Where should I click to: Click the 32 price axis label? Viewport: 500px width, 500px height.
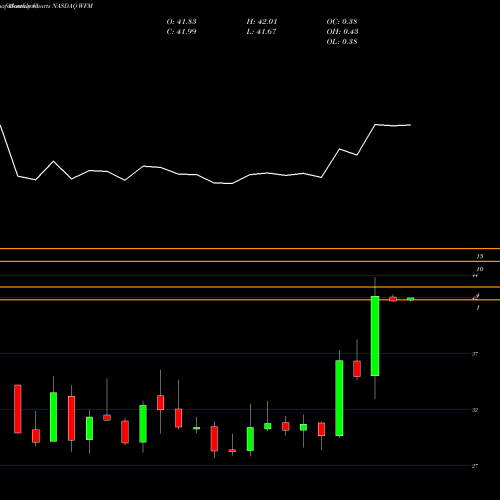(x=475, y=410)
